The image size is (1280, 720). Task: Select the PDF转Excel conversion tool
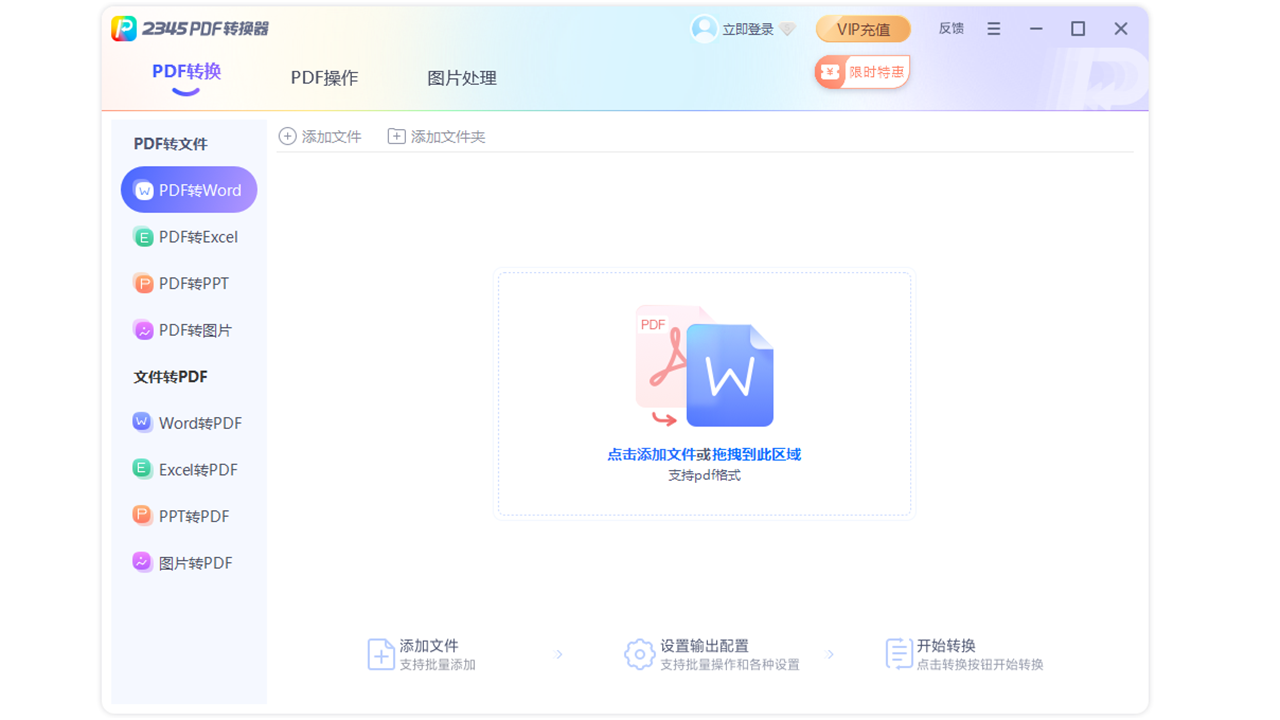coord(189,236)
